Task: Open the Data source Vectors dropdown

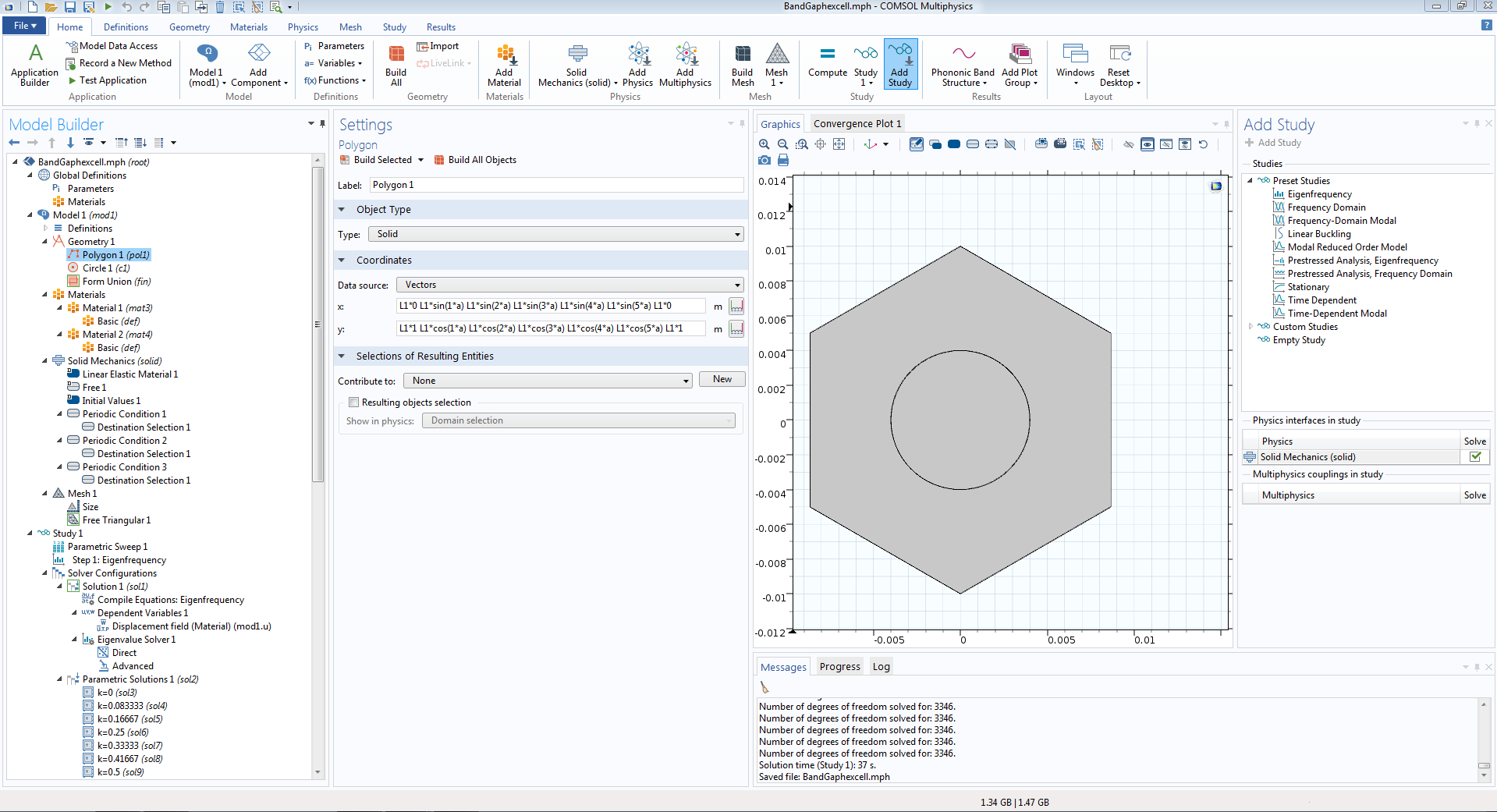Action: pyautogui.click(x=570, y=285)
